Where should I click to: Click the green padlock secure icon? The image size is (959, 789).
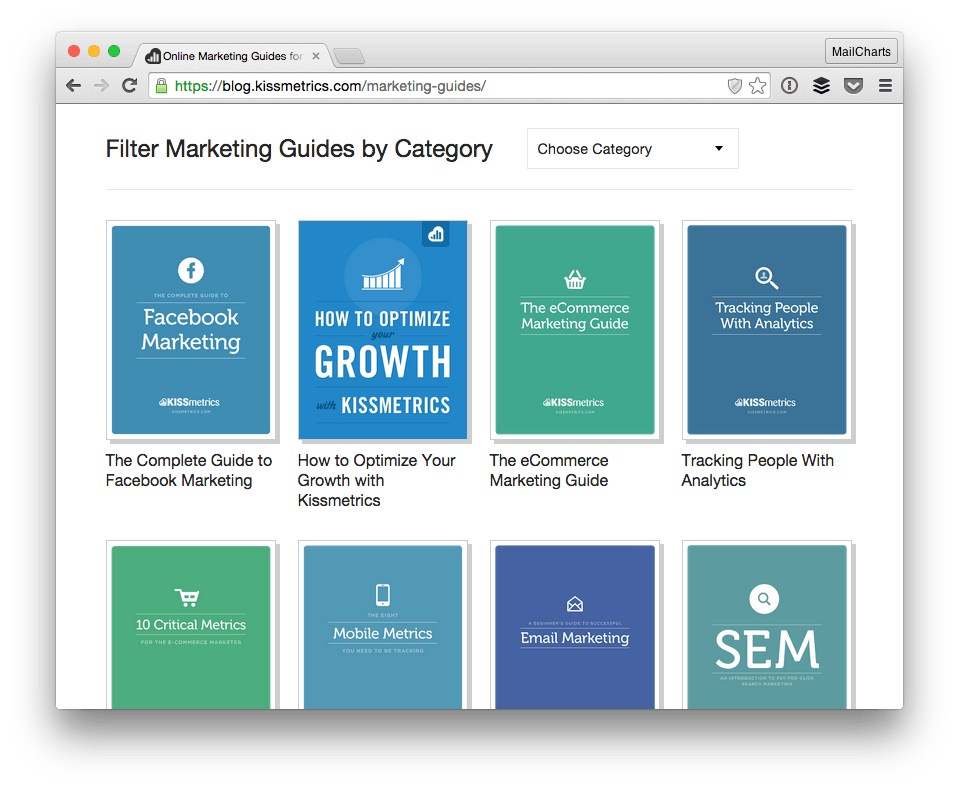[161, 86]
